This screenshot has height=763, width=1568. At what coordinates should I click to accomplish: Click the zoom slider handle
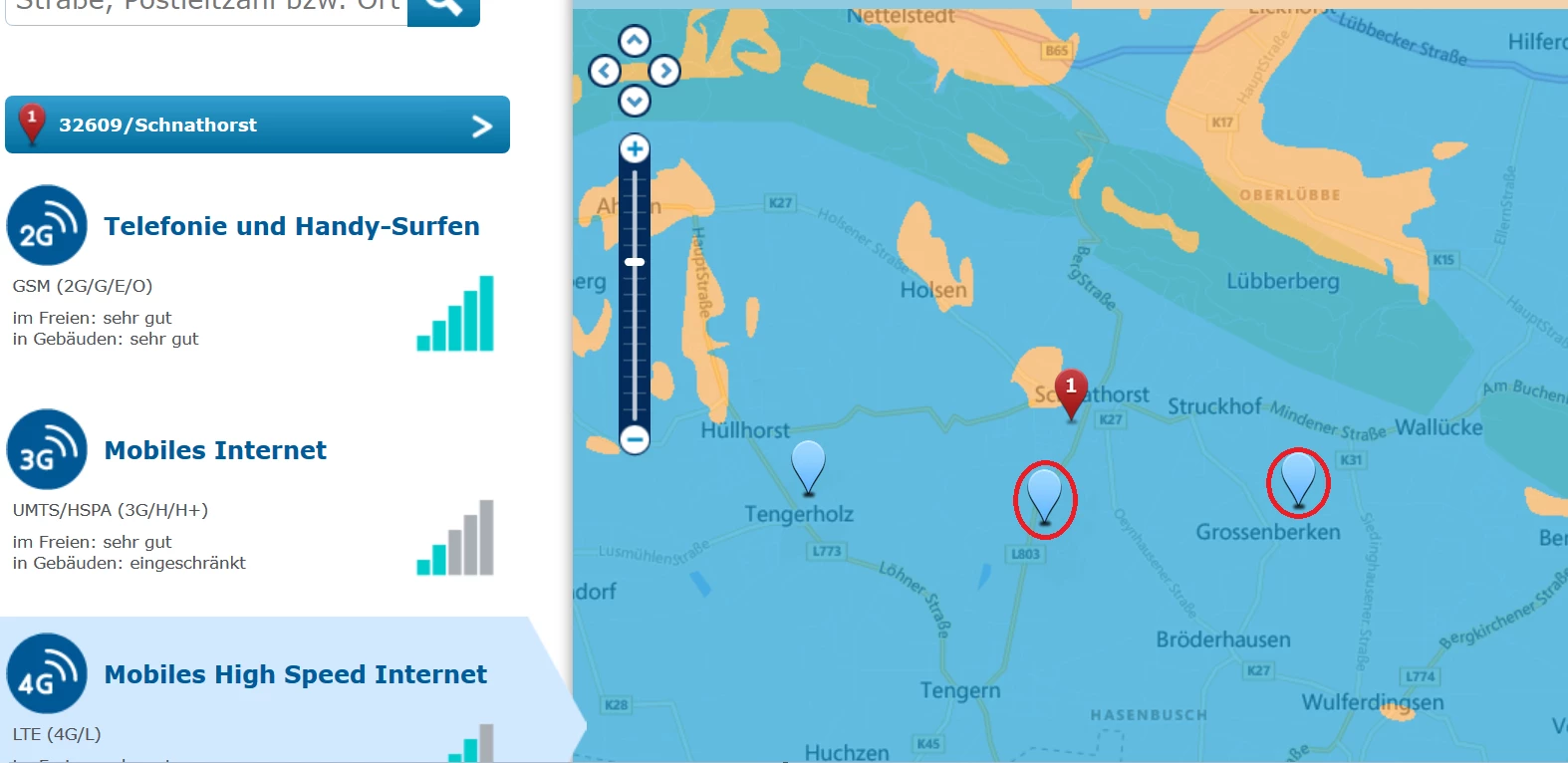(x=635, y=262)
